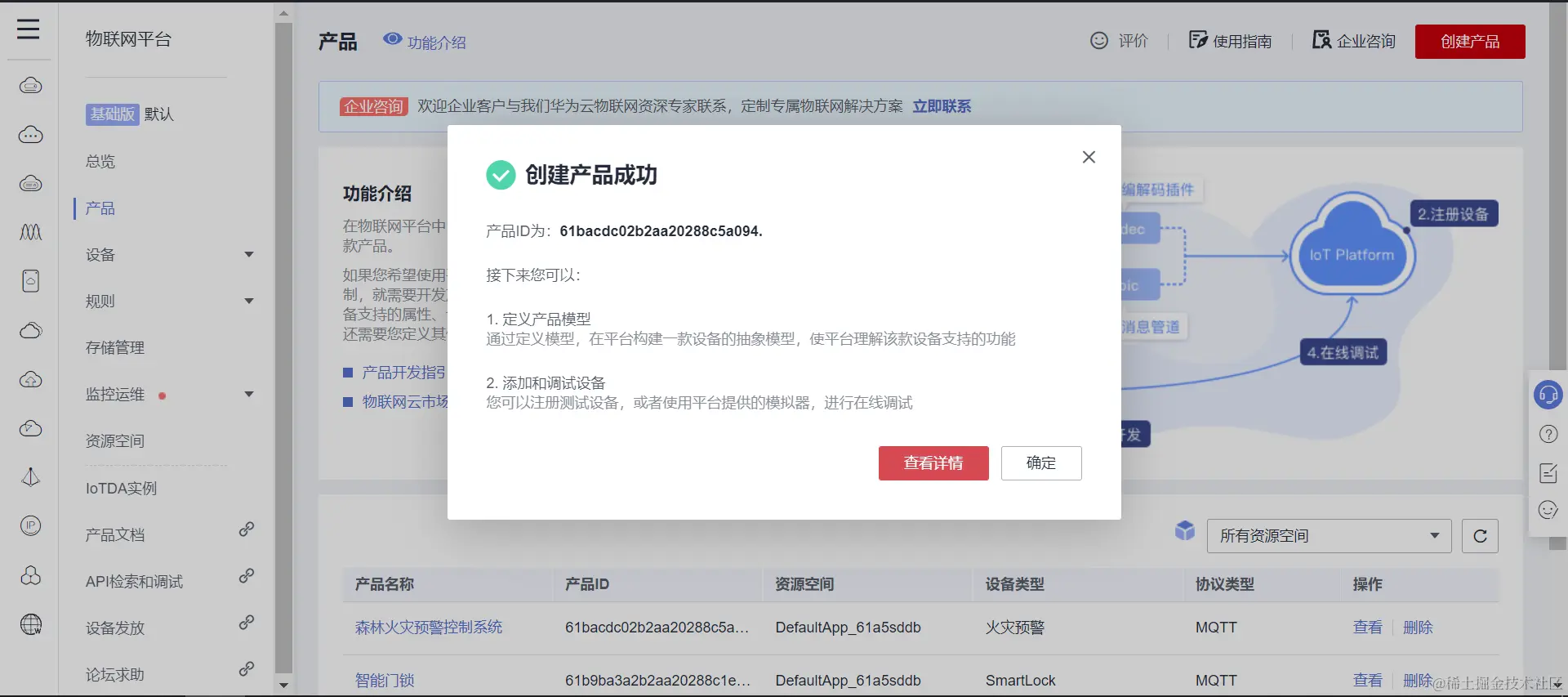Viewport: 1568px width, 697px height.
Task: Click the resource space cube icon
Action: click(x=1185, y=531)
